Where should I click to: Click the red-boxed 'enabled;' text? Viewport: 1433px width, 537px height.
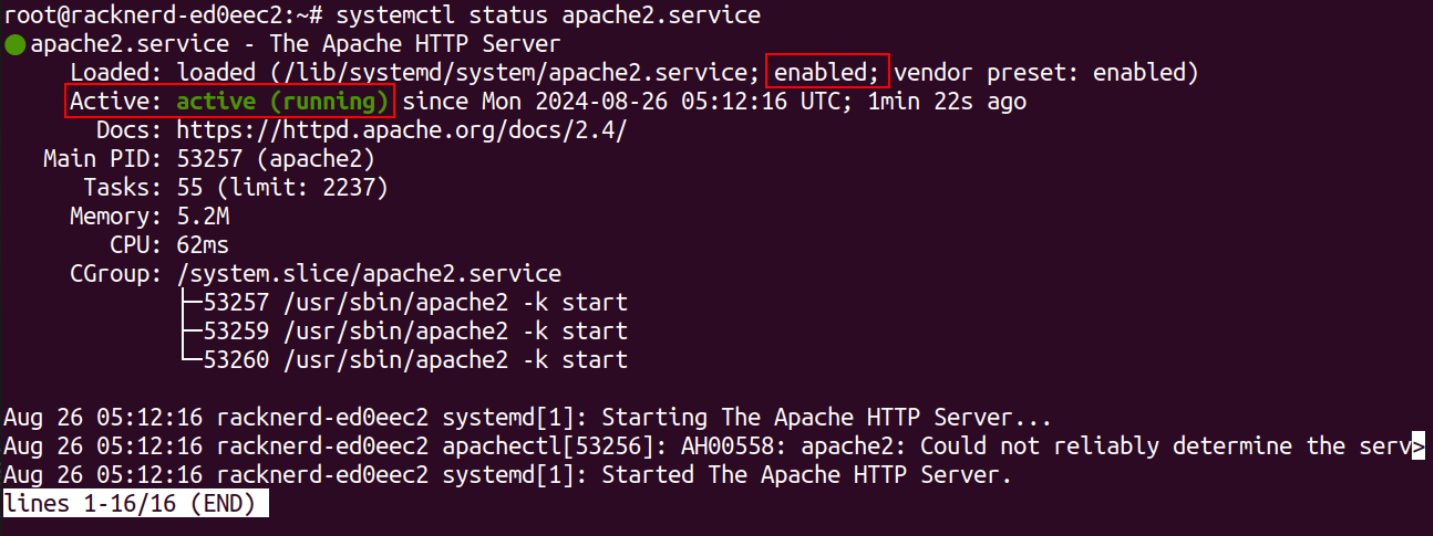[827, 72]
